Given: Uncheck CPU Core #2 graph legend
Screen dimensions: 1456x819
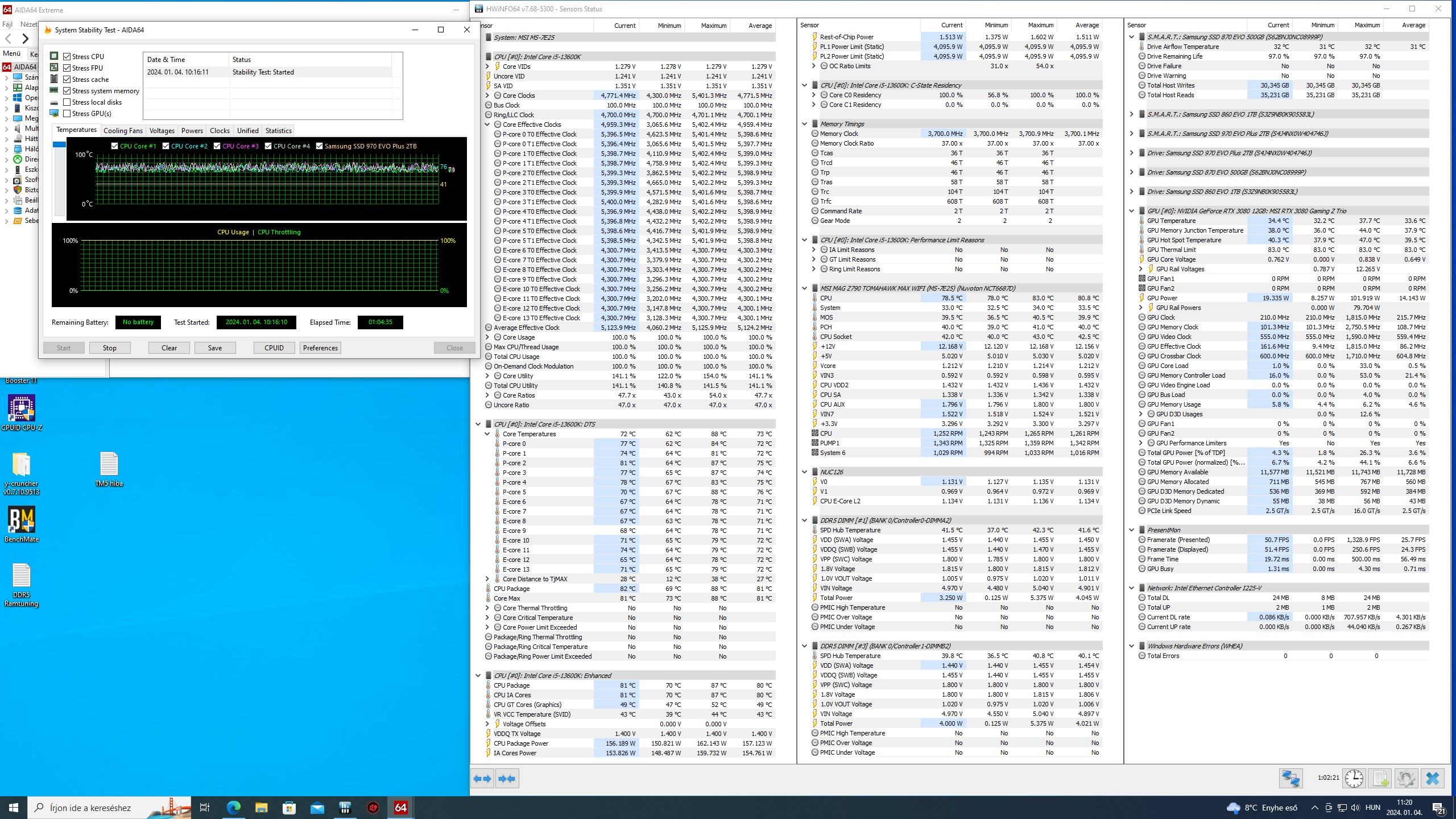Looking at the screenshot, I should (x=166, y=146).
